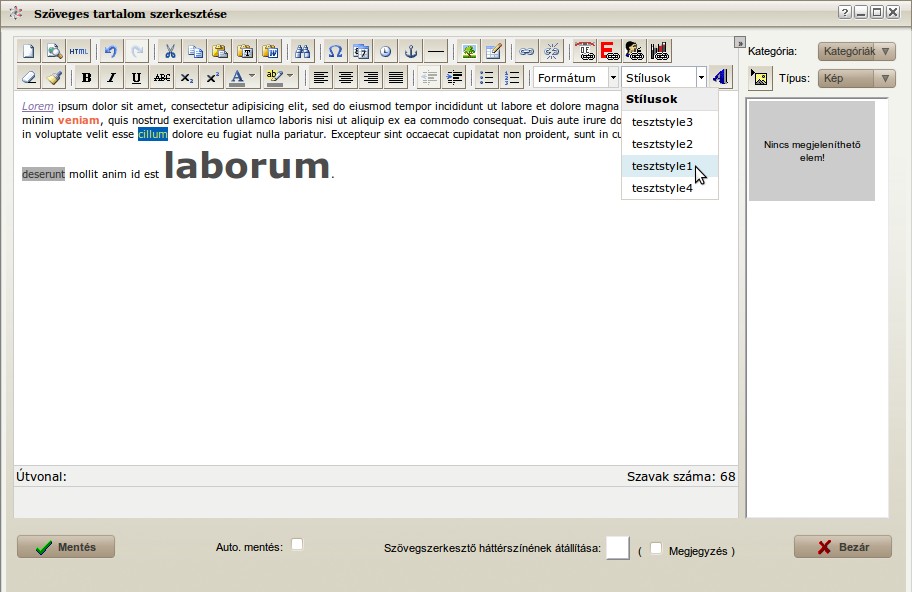Image resolution: width=912 pixels, height=592 pixels.
Task: Open the Formátum dropdown
Action: pyautogui.click(x=576, y=78)
